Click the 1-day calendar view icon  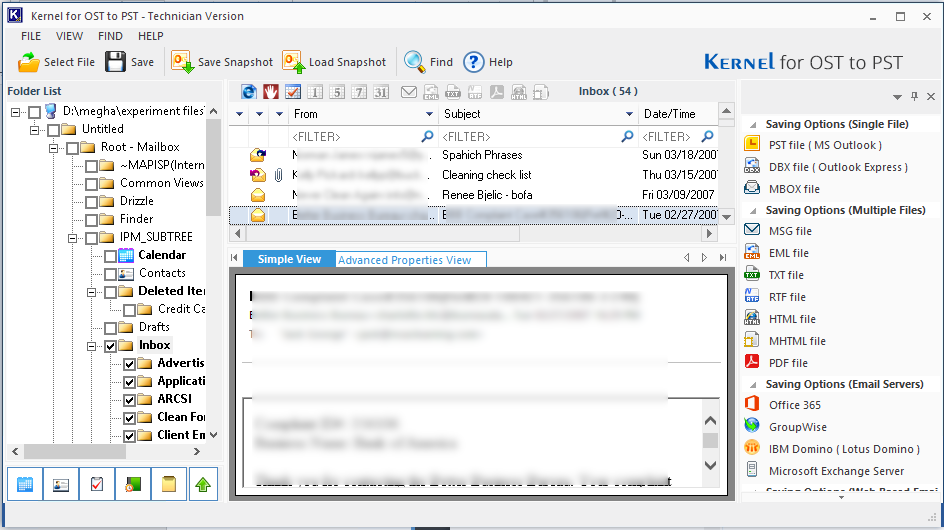[314, 92]
